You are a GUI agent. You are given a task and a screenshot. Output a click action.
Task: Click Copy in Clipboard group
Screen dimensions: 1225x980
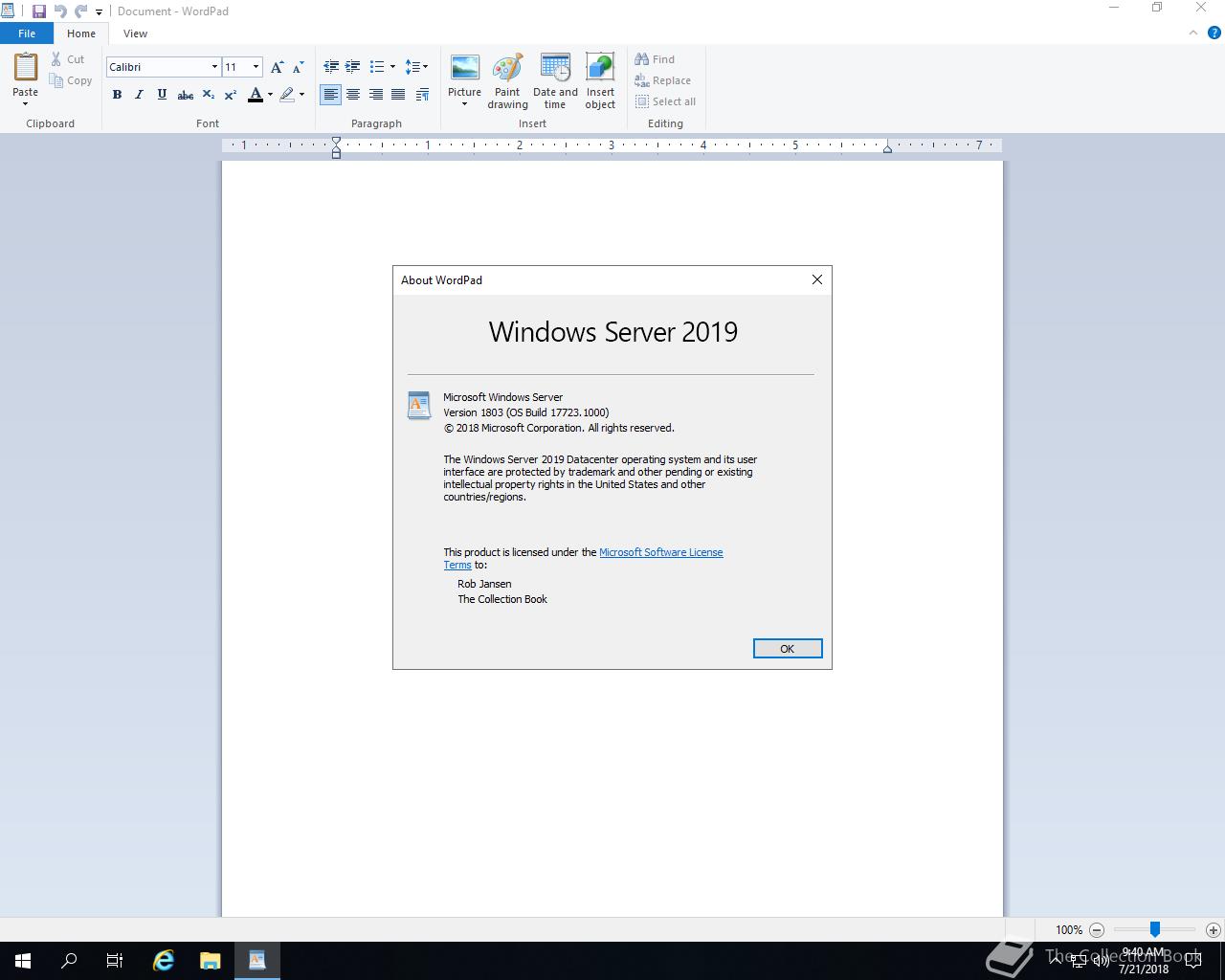point(71,80)
